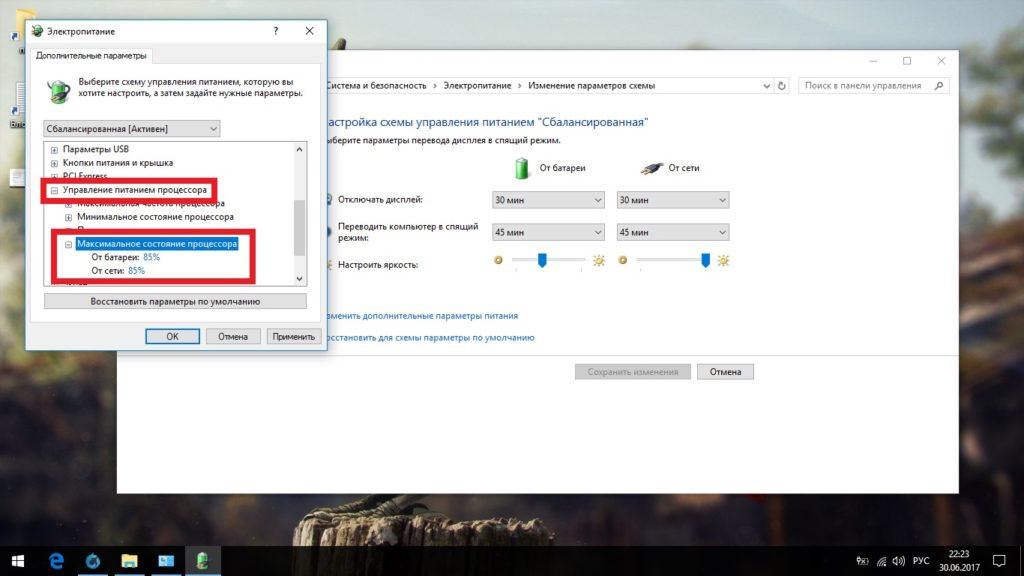Click the От сети 85% value
The image size is (1024, 576).
[136, 270]
